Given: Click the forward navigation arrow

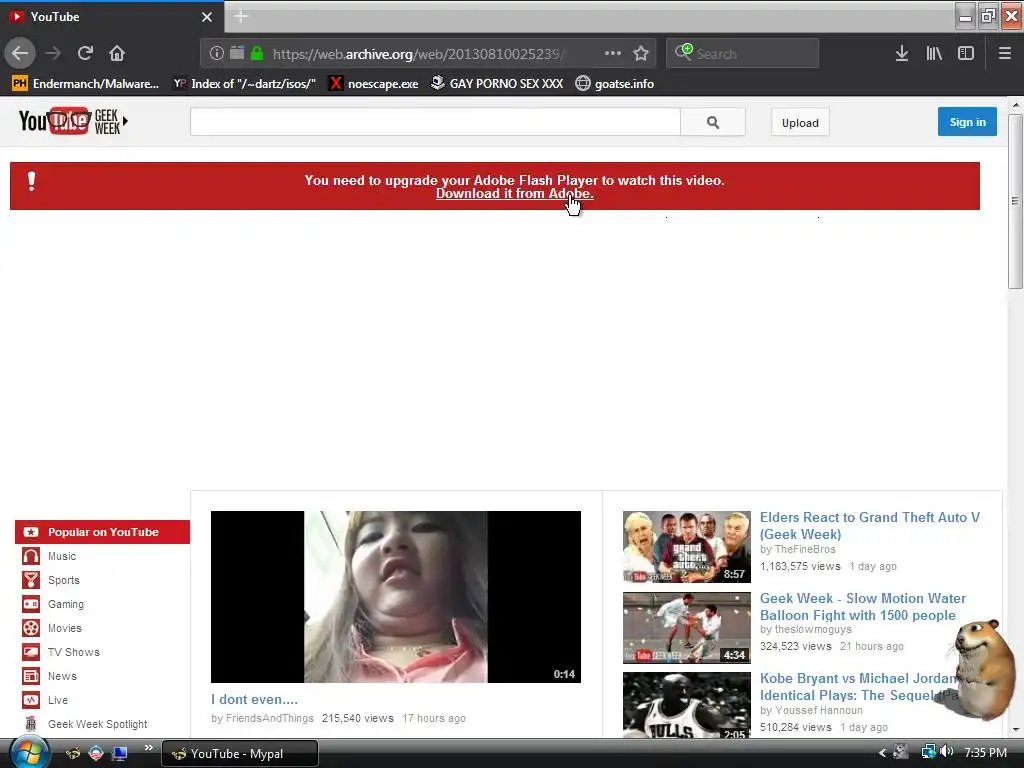Looking at the screenshot, I should [53, 53].
